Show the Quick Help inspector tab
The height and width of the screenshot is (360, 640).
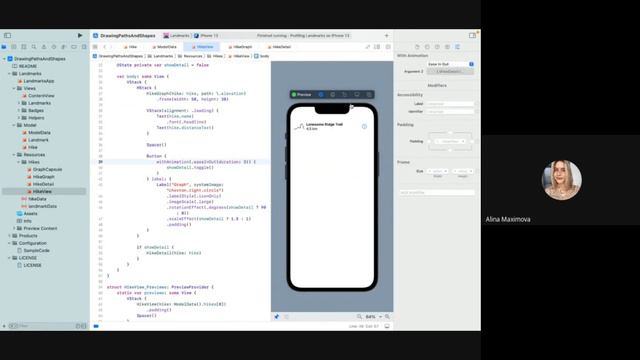point(437,47)
